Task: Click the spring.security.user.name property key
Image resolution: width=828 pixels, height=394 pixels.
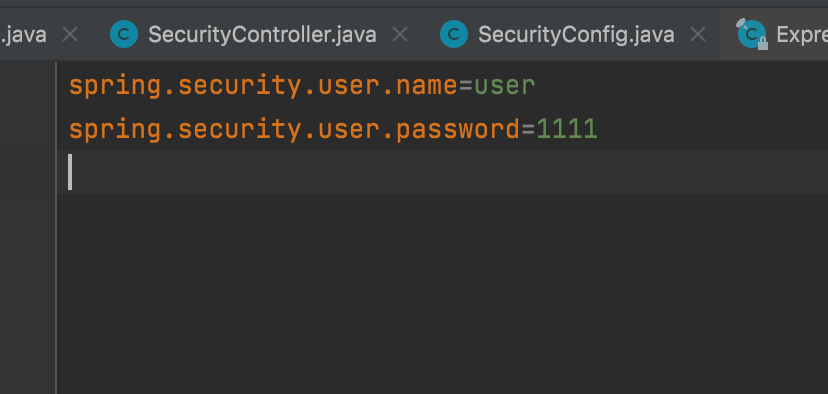Action: 263,86
